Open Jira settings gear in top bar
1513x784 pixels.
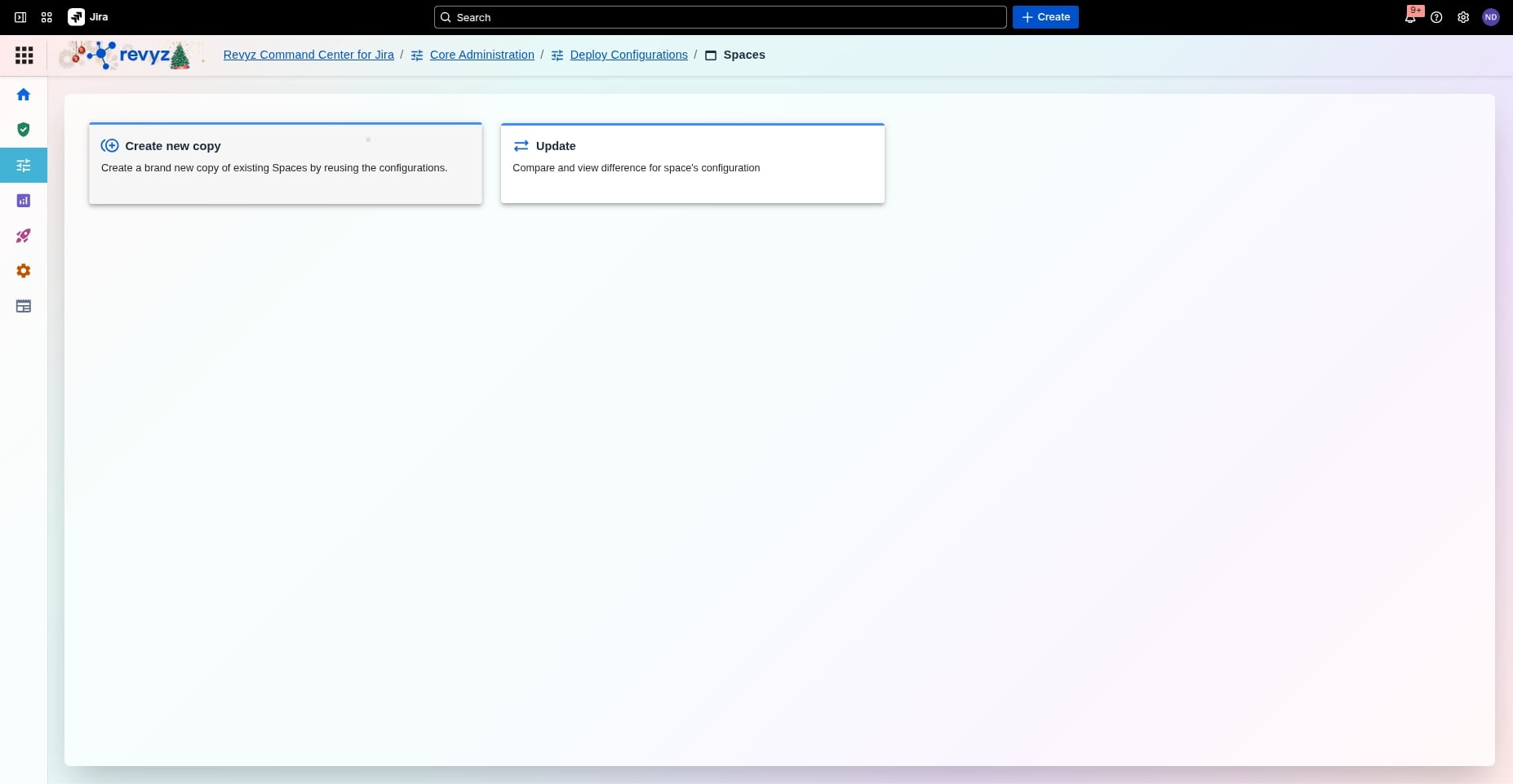[x=1463, y=17]
